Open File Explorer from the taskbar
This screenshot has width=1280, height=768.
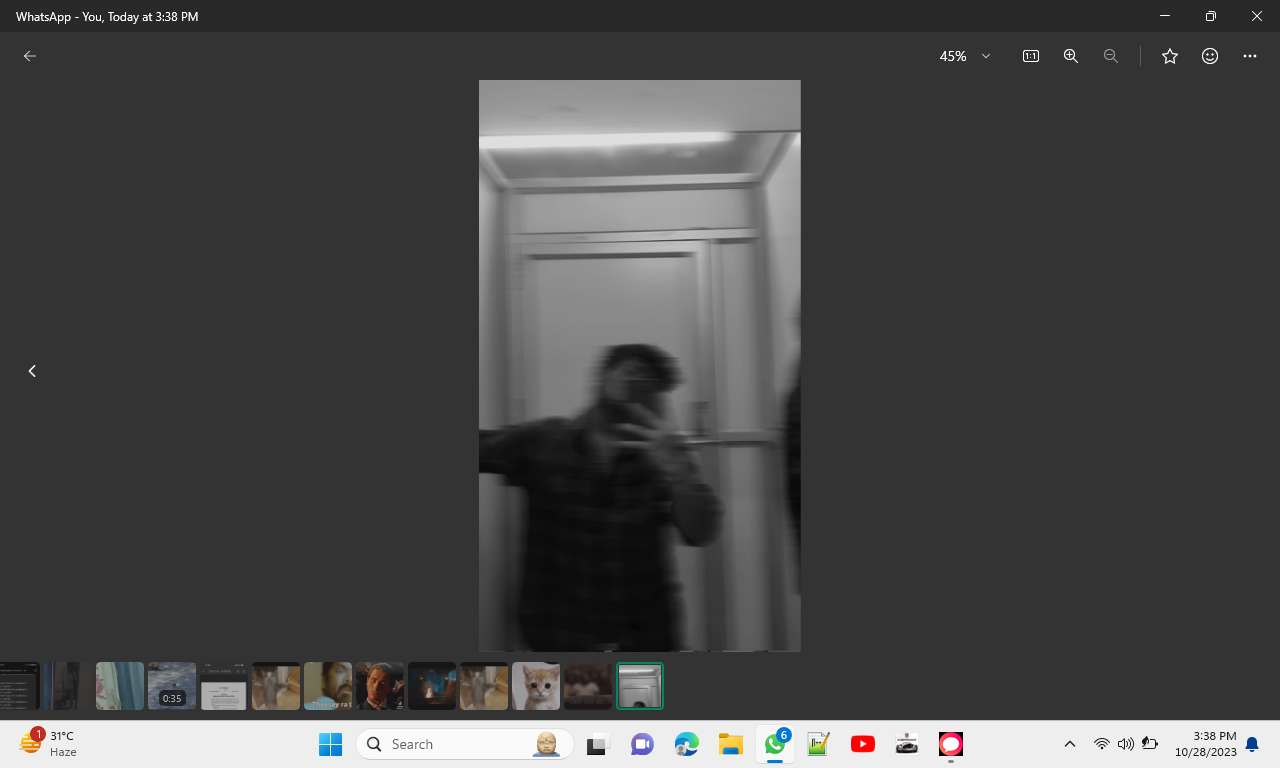(730, 744)
